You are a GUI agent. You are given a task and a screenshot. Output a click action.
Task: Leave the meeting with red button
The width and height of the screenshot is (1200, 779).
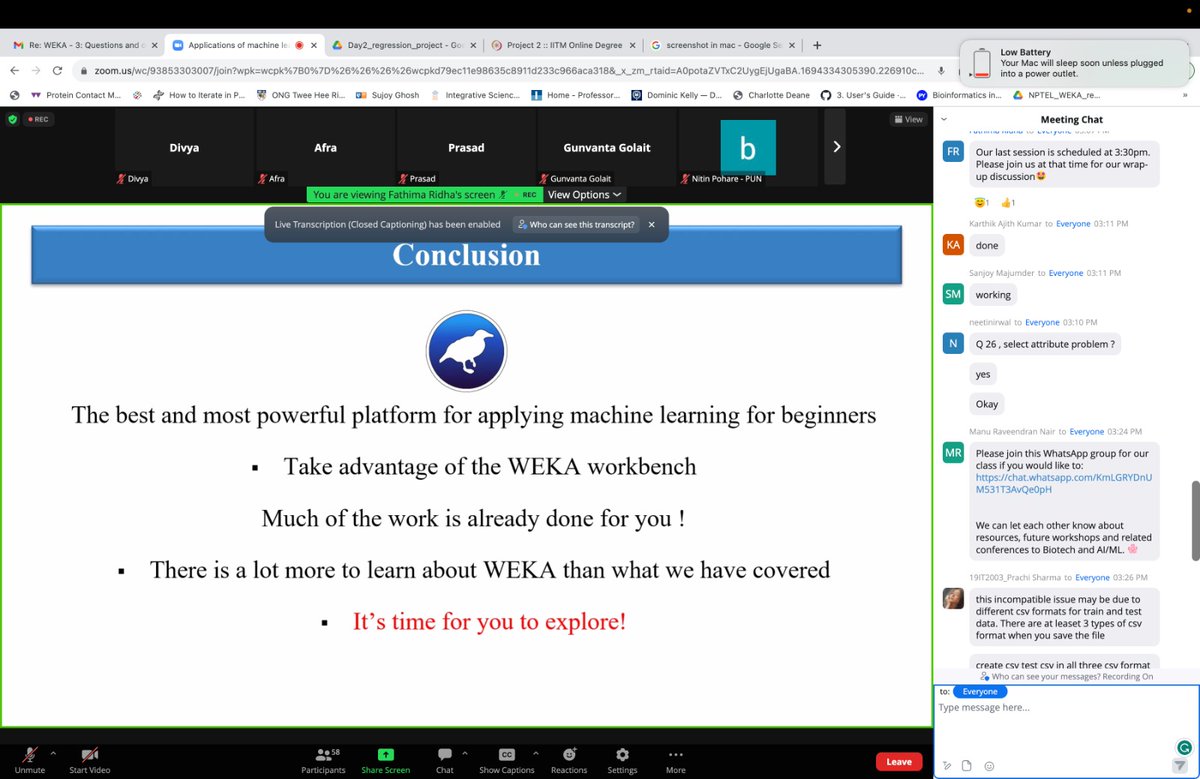point(899,762)
